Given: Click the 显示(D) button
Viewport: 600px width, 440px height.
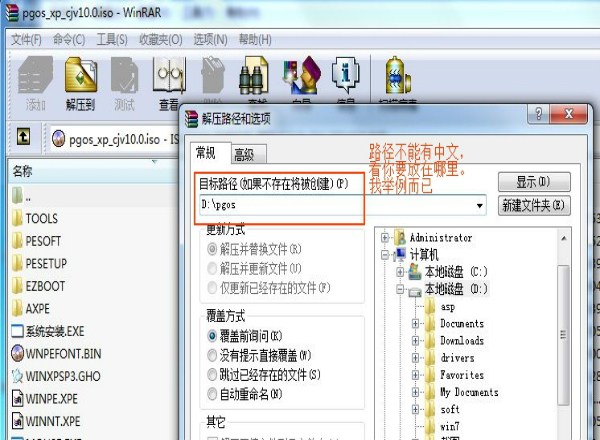Looking at the screenshot, I should tap(535, 183).
